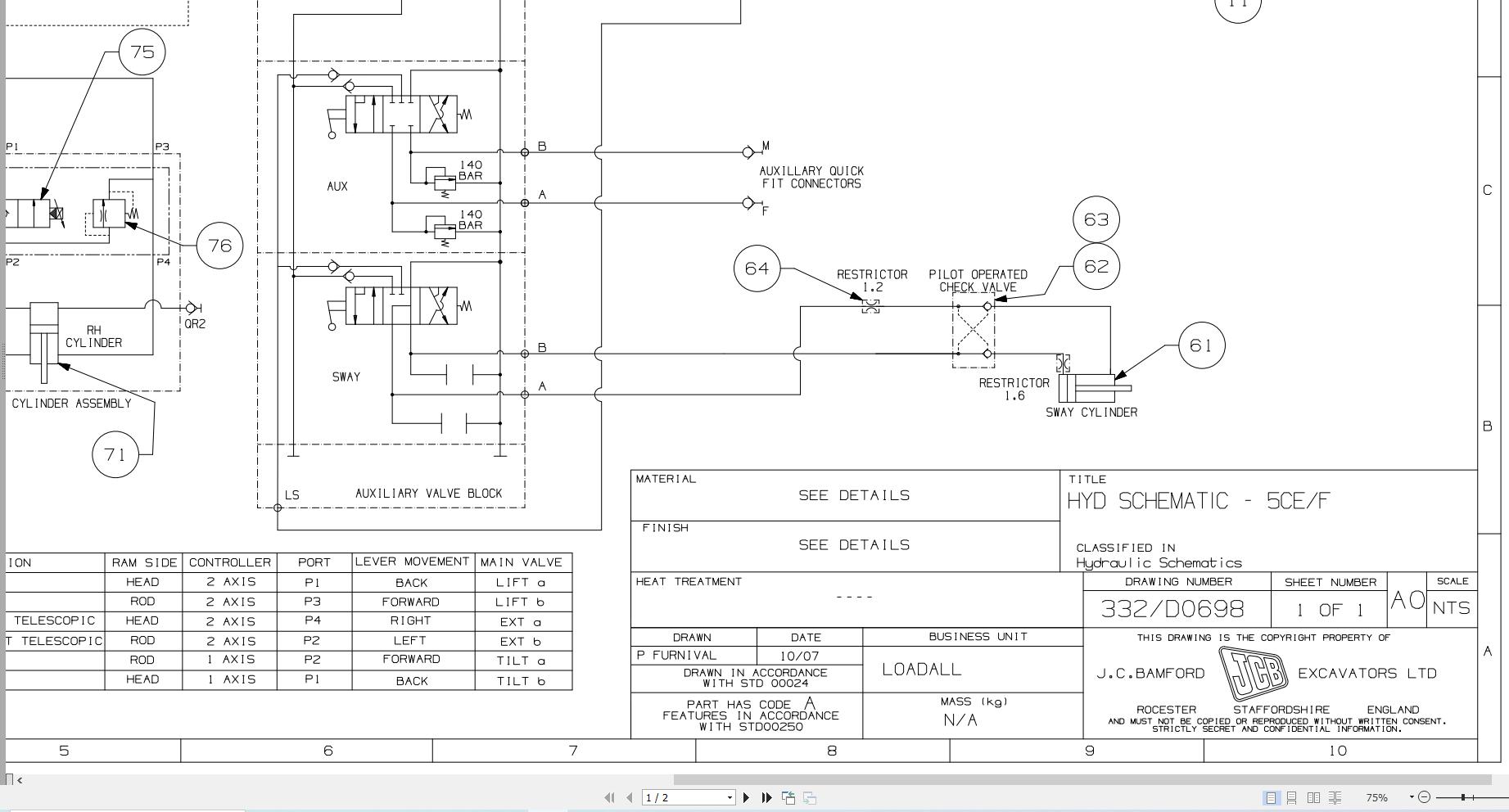The width and height of the screenshot is (1509, 812).
Task: Go to the first page
Action: click(x=609, y=797)
